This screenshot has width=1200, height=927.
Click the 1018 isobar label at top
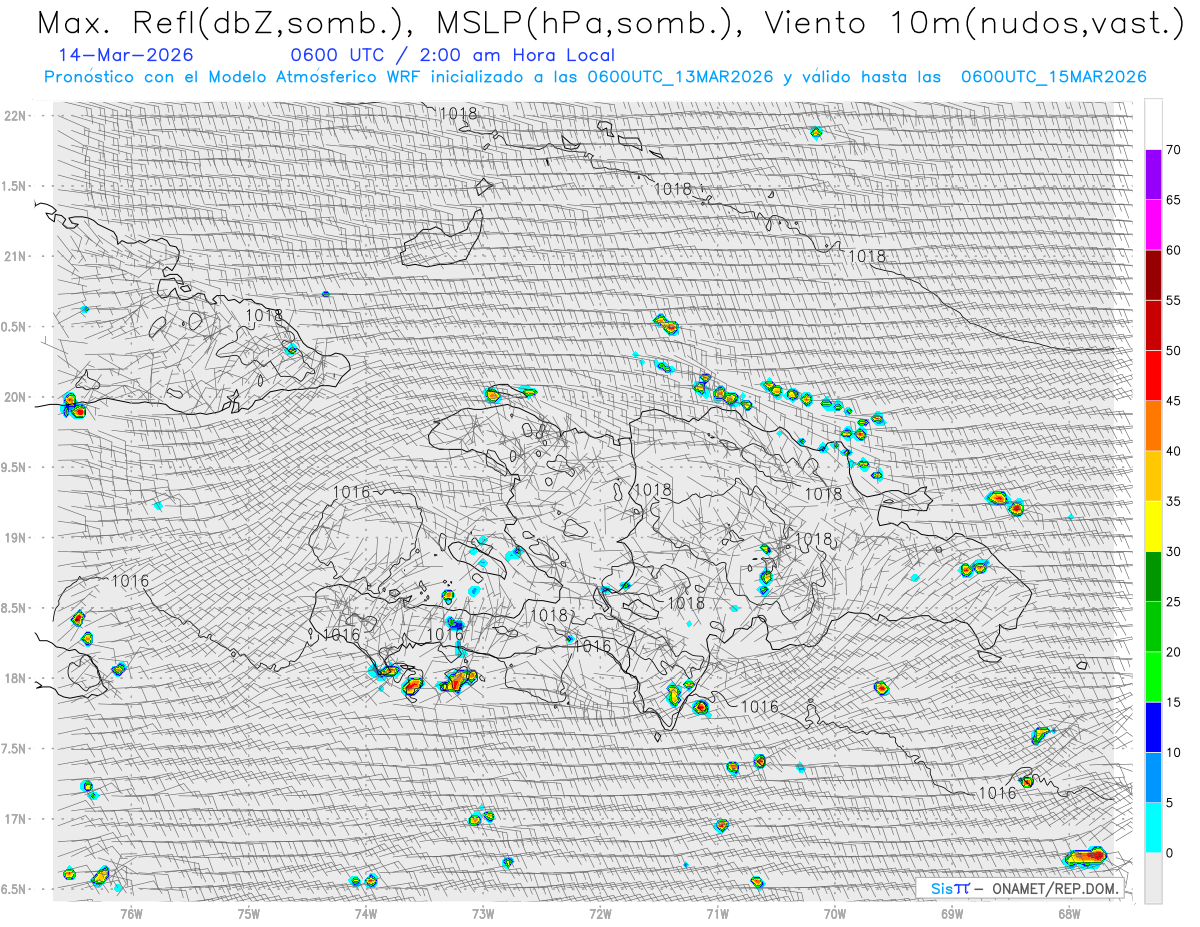459,113
